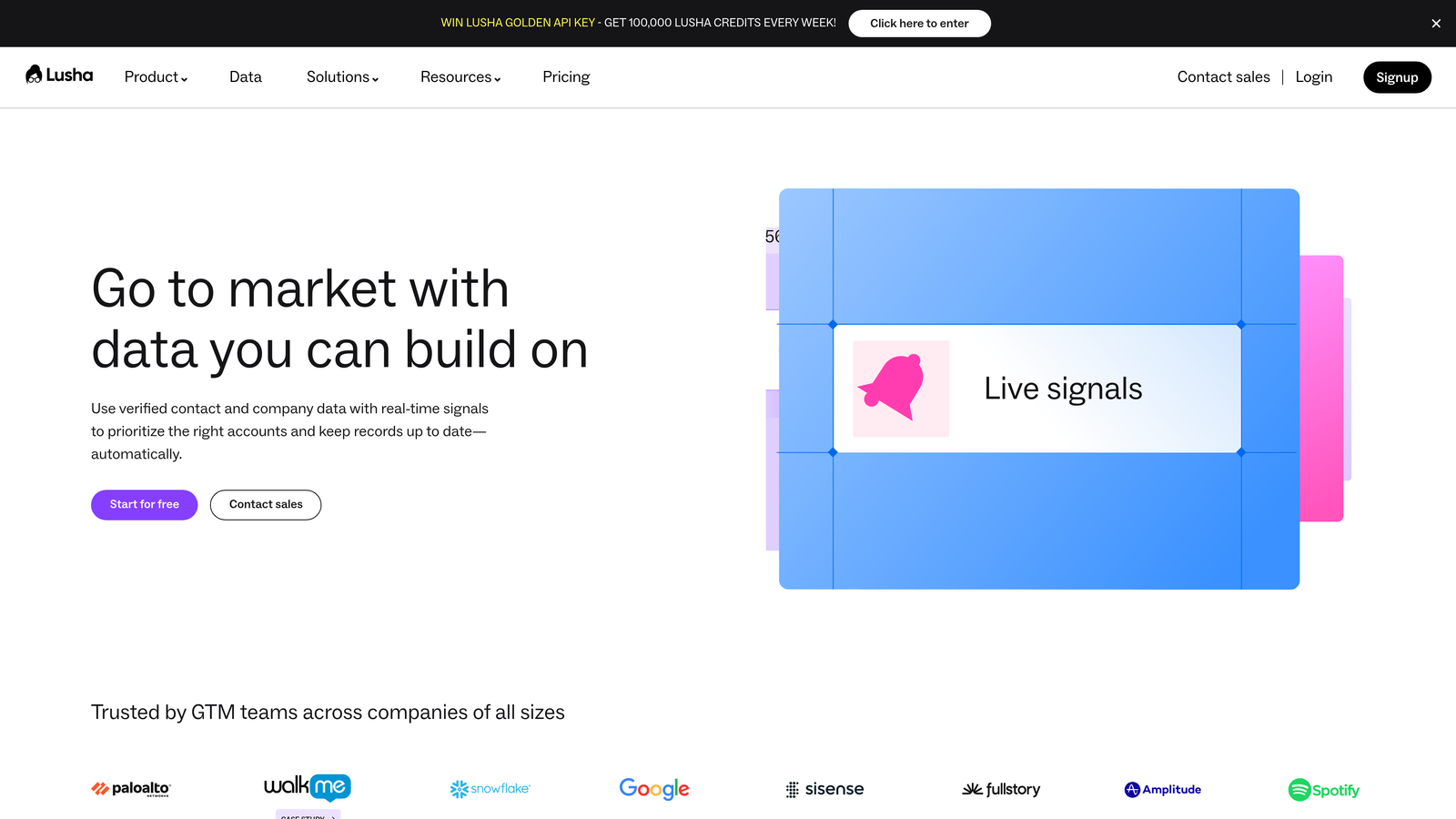Image resolution: width=1456 pixels, height=819 pixels.
Task: Click the pink bell notification icon
Action: tap(900, 389)
